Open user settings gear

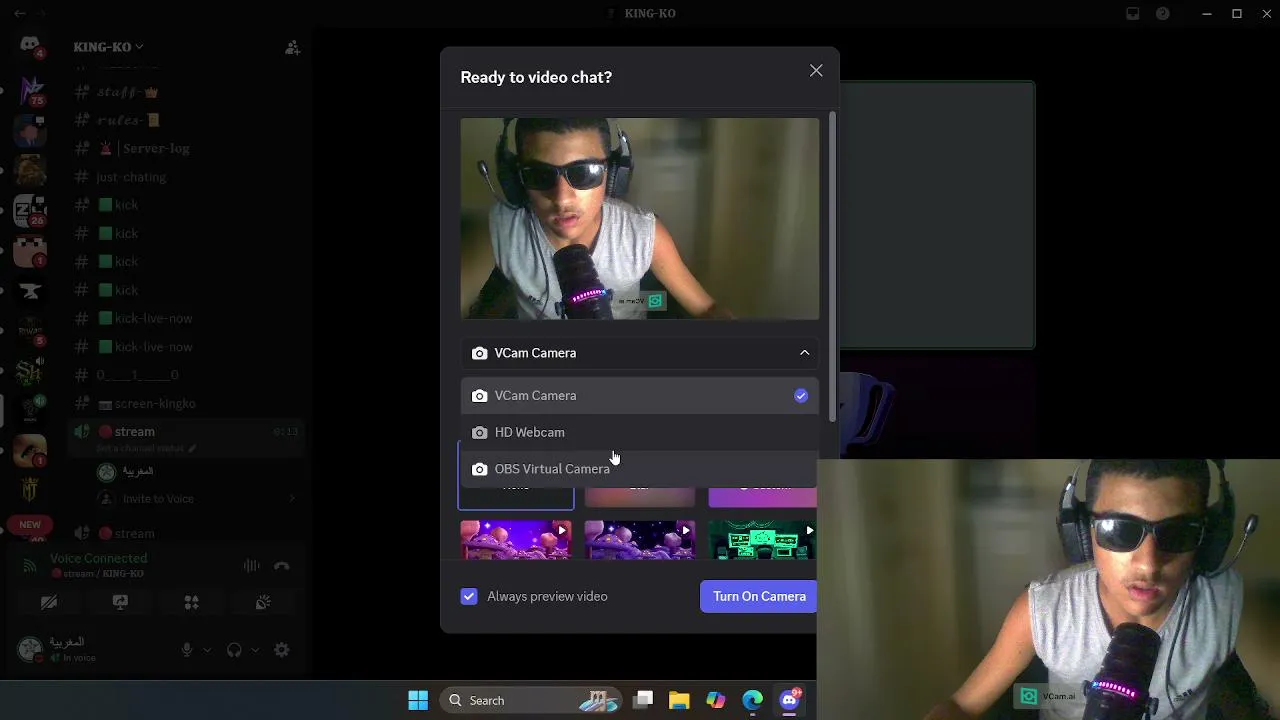[282, 650]
